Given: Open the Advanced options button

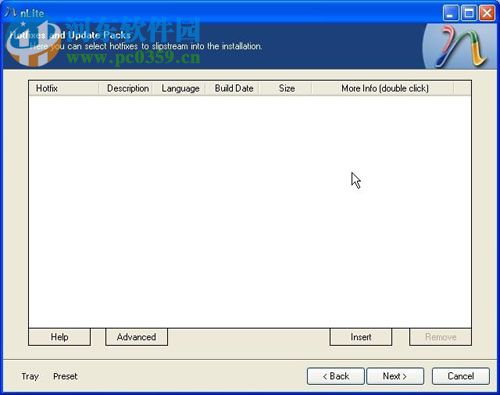Looking at the screenshot, I should point(136,337).
